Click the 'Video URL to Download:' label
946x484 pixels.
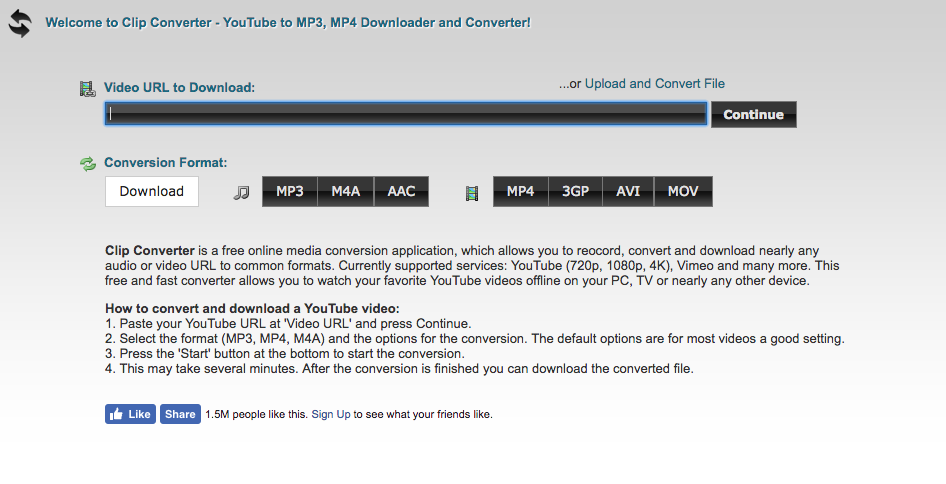pos(179,88)
